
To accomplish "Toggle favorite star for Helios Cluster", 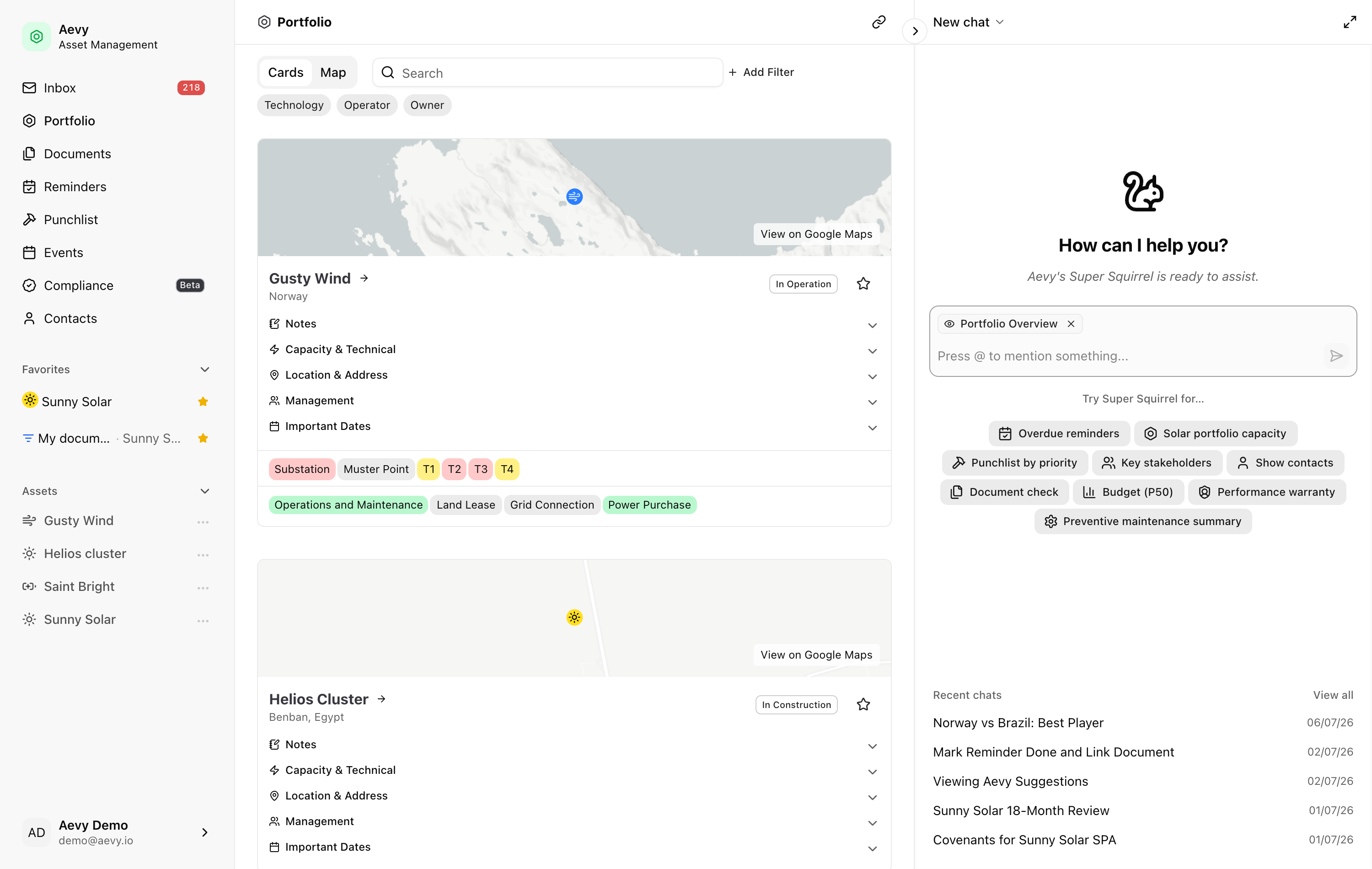I will 863,704.
